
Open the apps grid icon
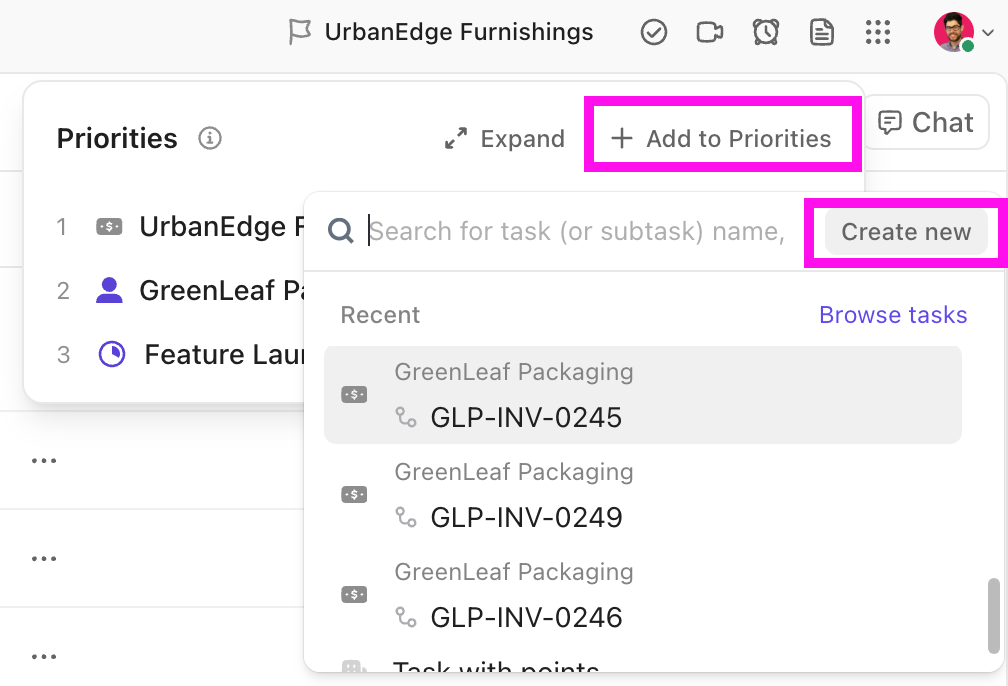coord(878,31)
